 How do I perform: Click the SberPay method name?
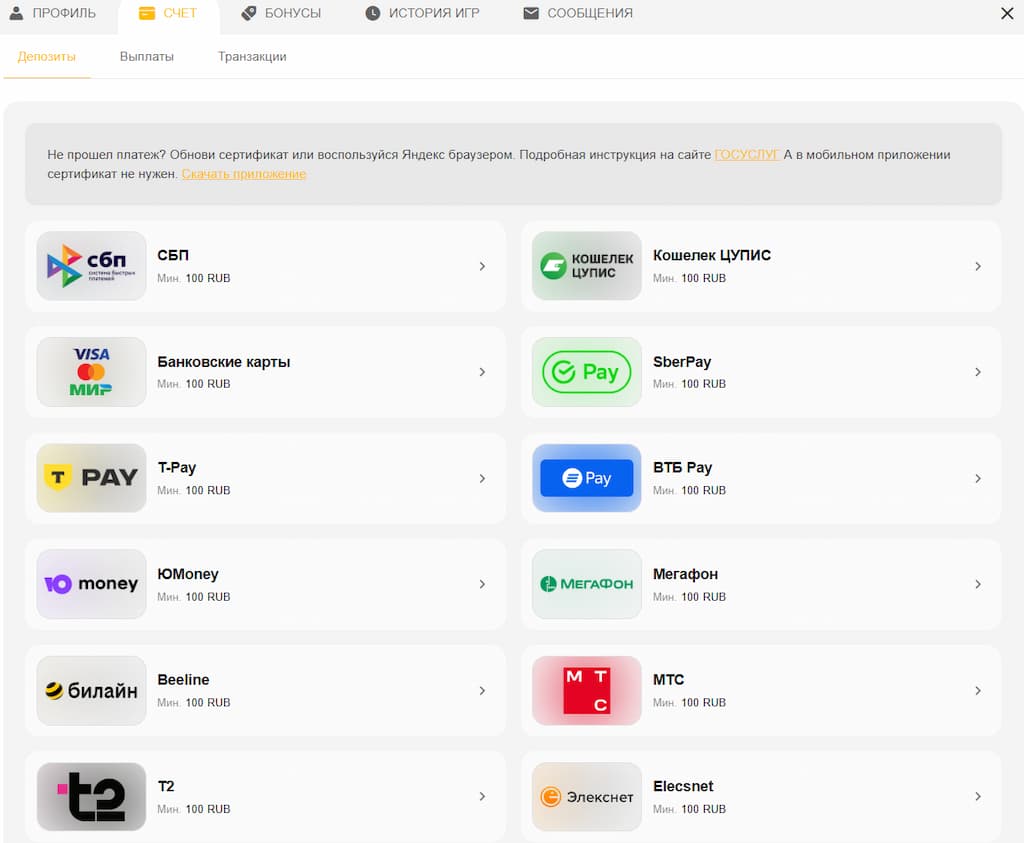(682, 362)
